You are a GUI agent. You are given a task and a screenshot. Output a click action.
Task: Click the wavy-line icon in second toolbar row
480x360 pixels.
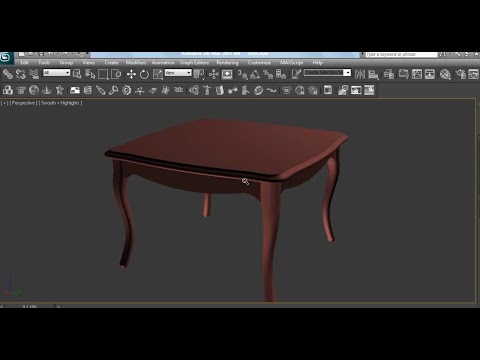[272, 90]
